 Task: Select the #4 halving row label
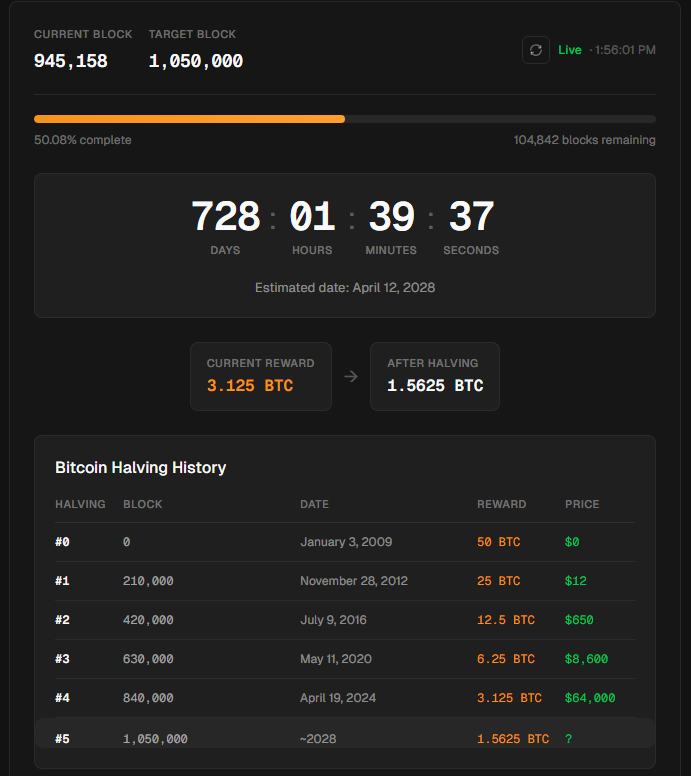(x=62, y=698)
